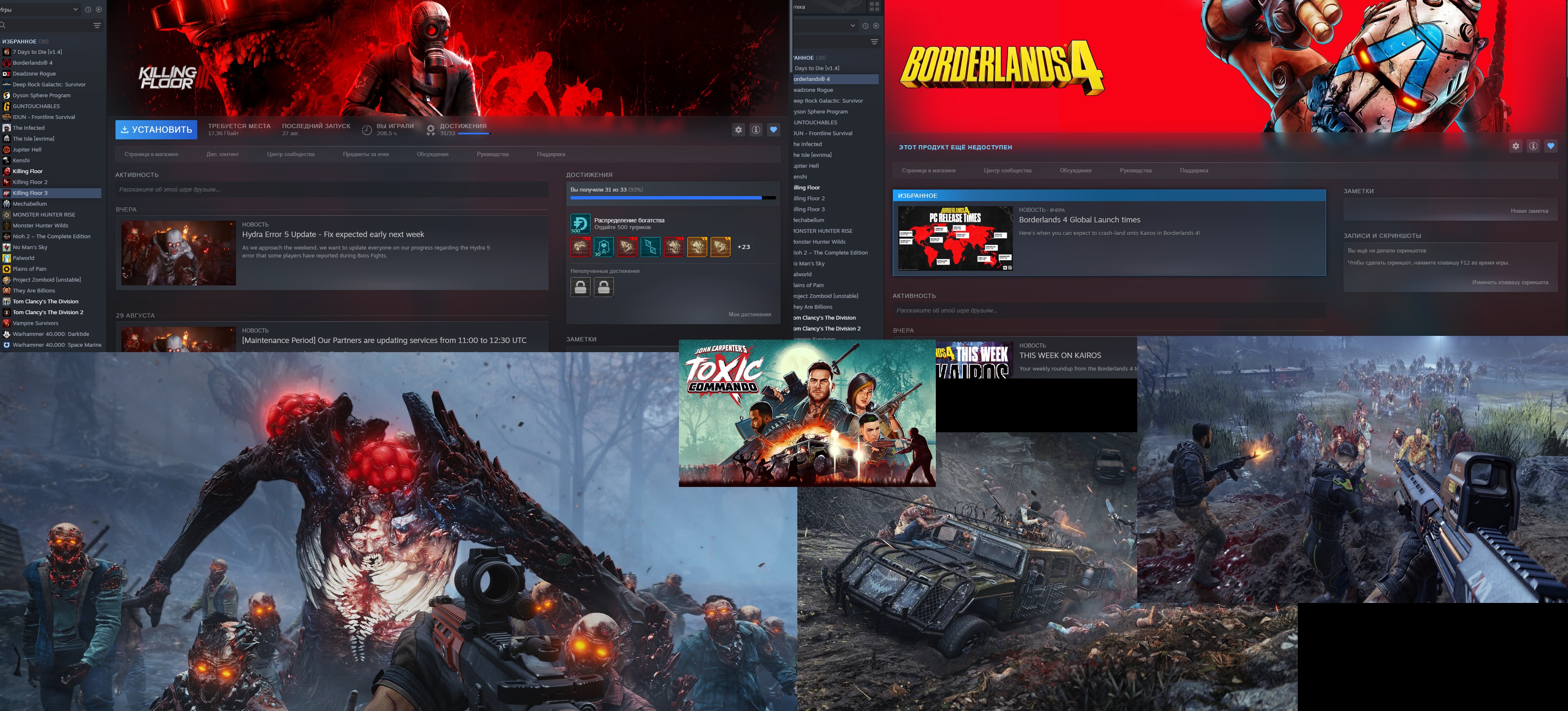Click Wealth Distribution achievement icon

tap(580, 224)
